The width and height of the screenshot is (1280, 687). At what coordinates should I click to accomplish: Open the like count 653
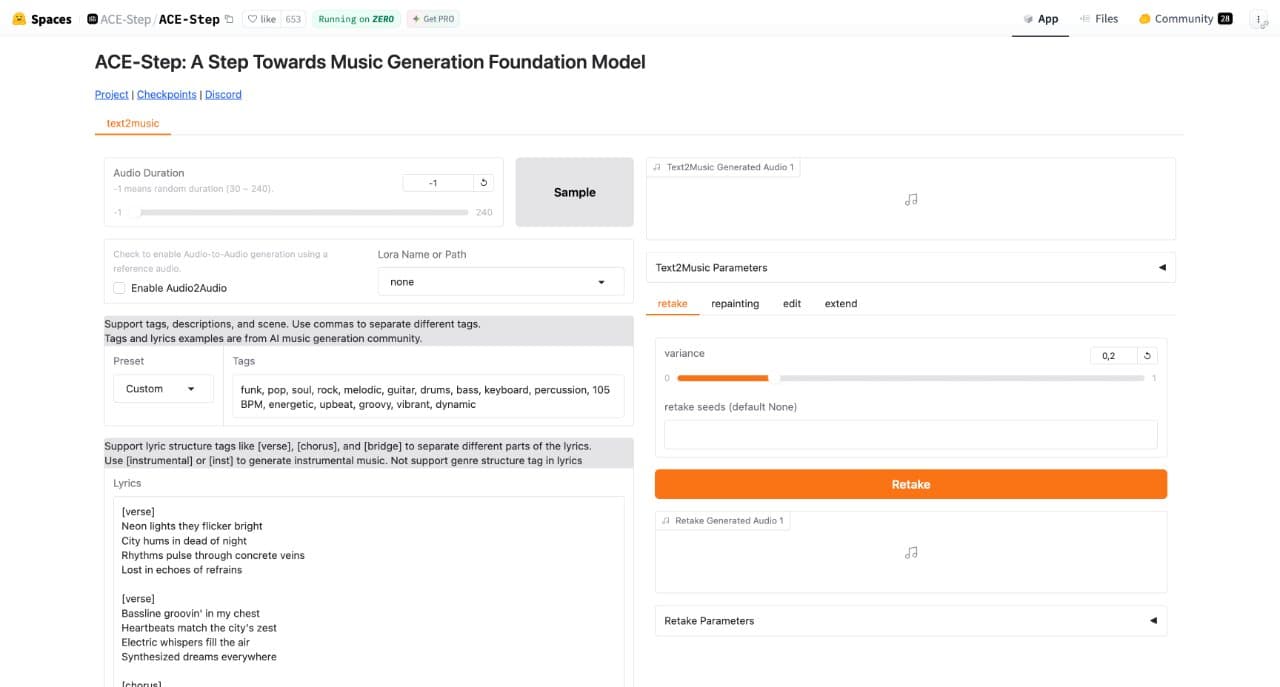[293, 19]
